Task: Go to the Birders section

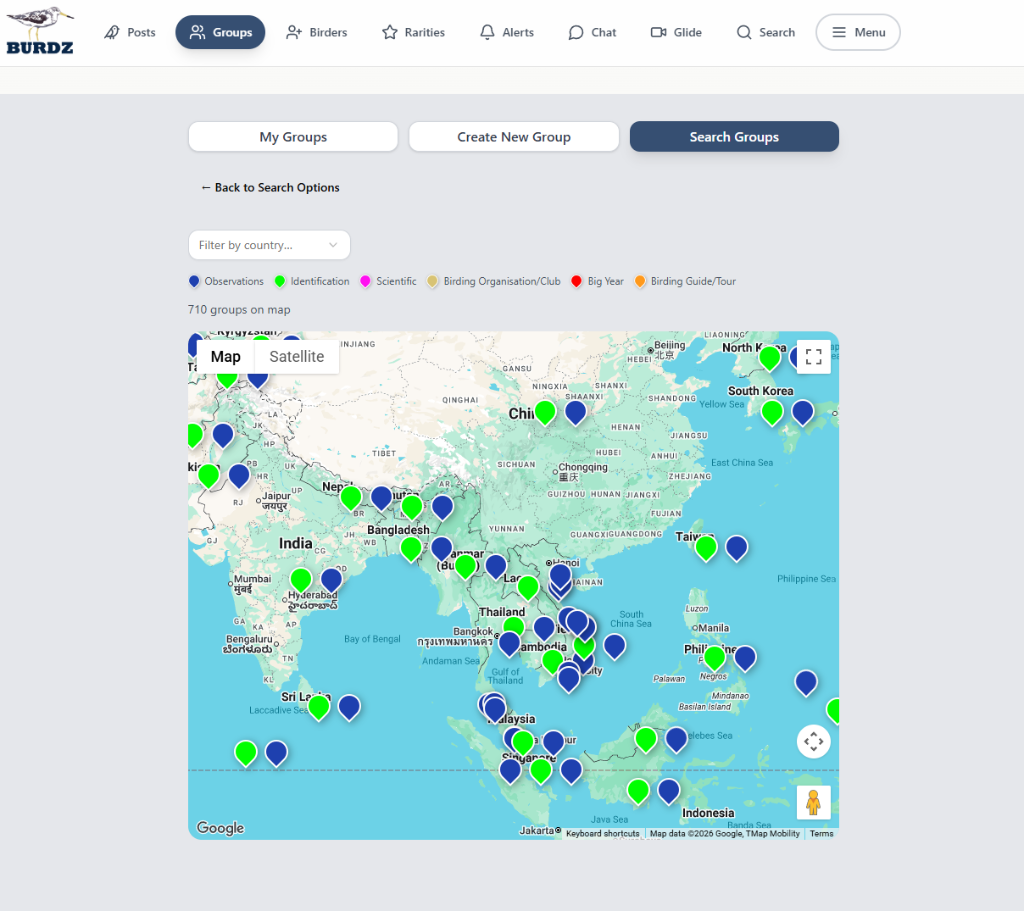Action: click(317, 32)
